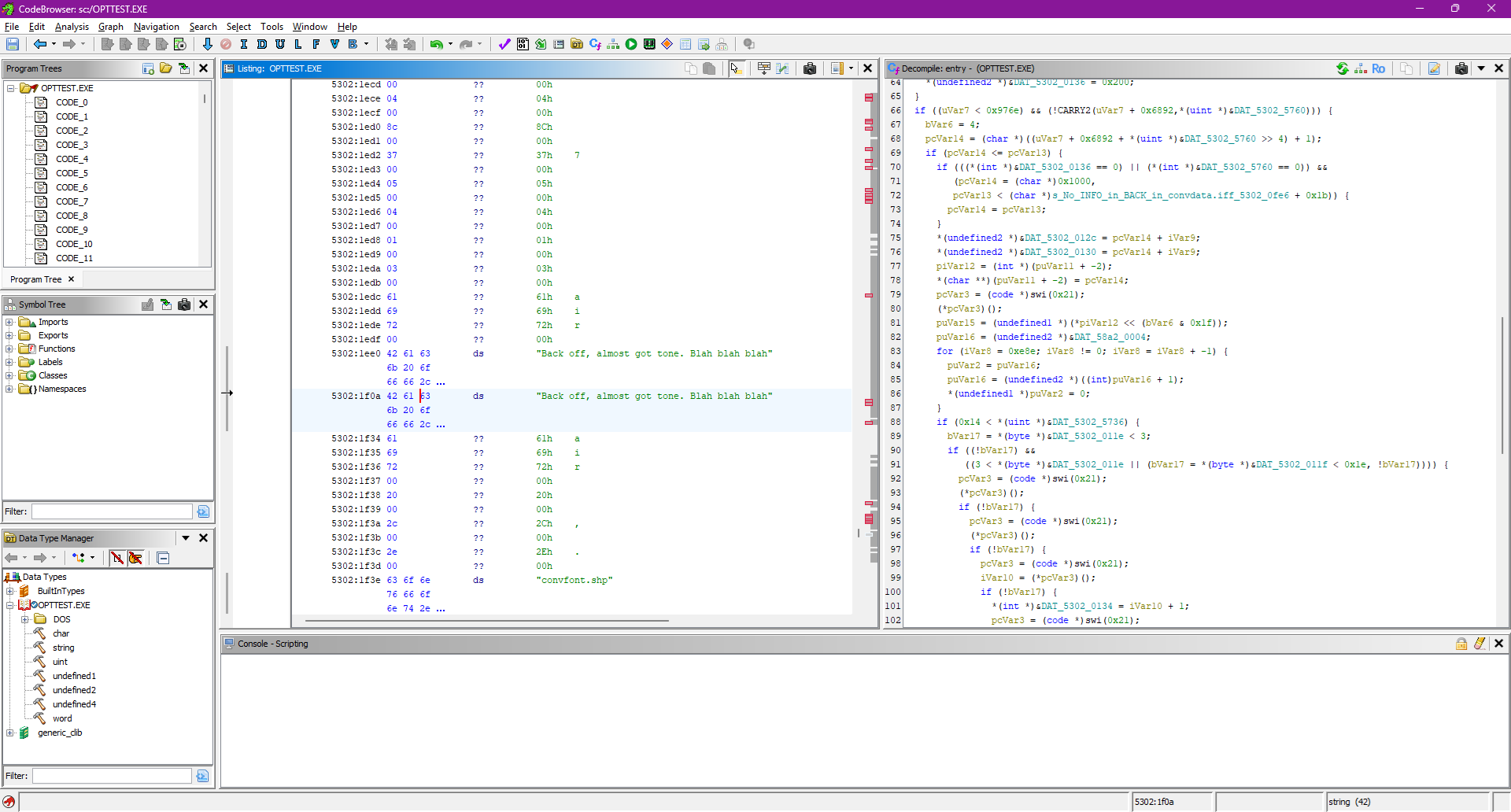This screenshot has width=1511, height=812.
Task: Click address 5302:1f0a in status bar
Action: pyautogui.click(x=1154, y=802)
